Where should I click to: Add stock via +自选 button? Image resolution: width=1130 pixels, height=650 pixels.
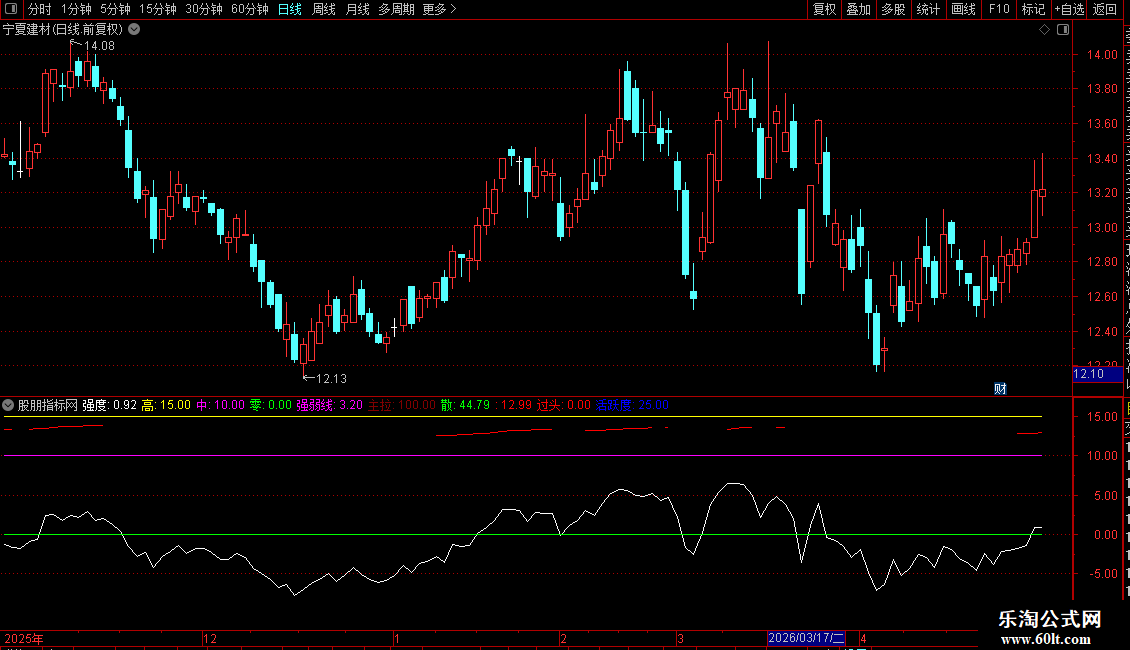(1069, 9)
